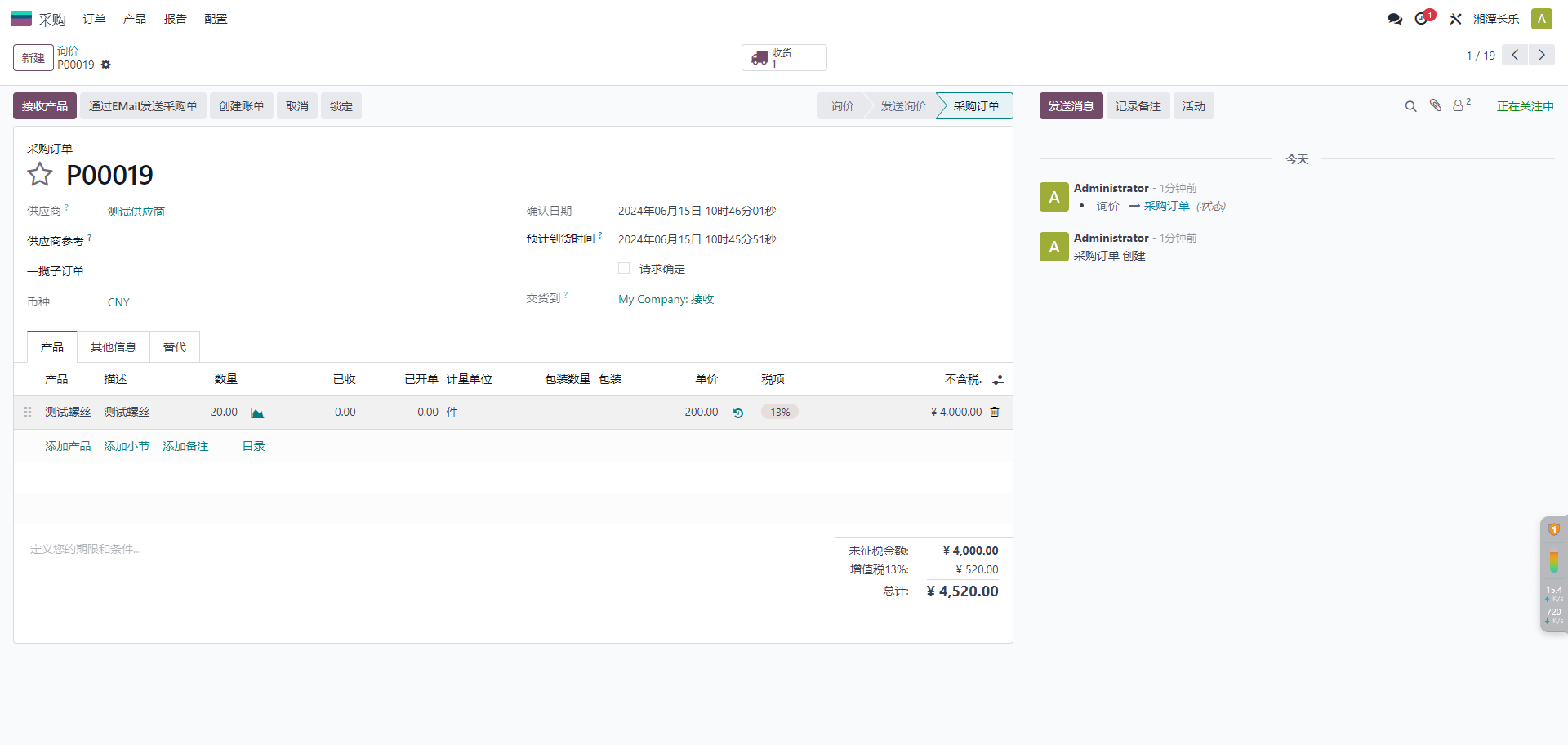Open the Administrator user avatar menu
This screenshot has height=745, width=1568.
(x=1542, y=19)
